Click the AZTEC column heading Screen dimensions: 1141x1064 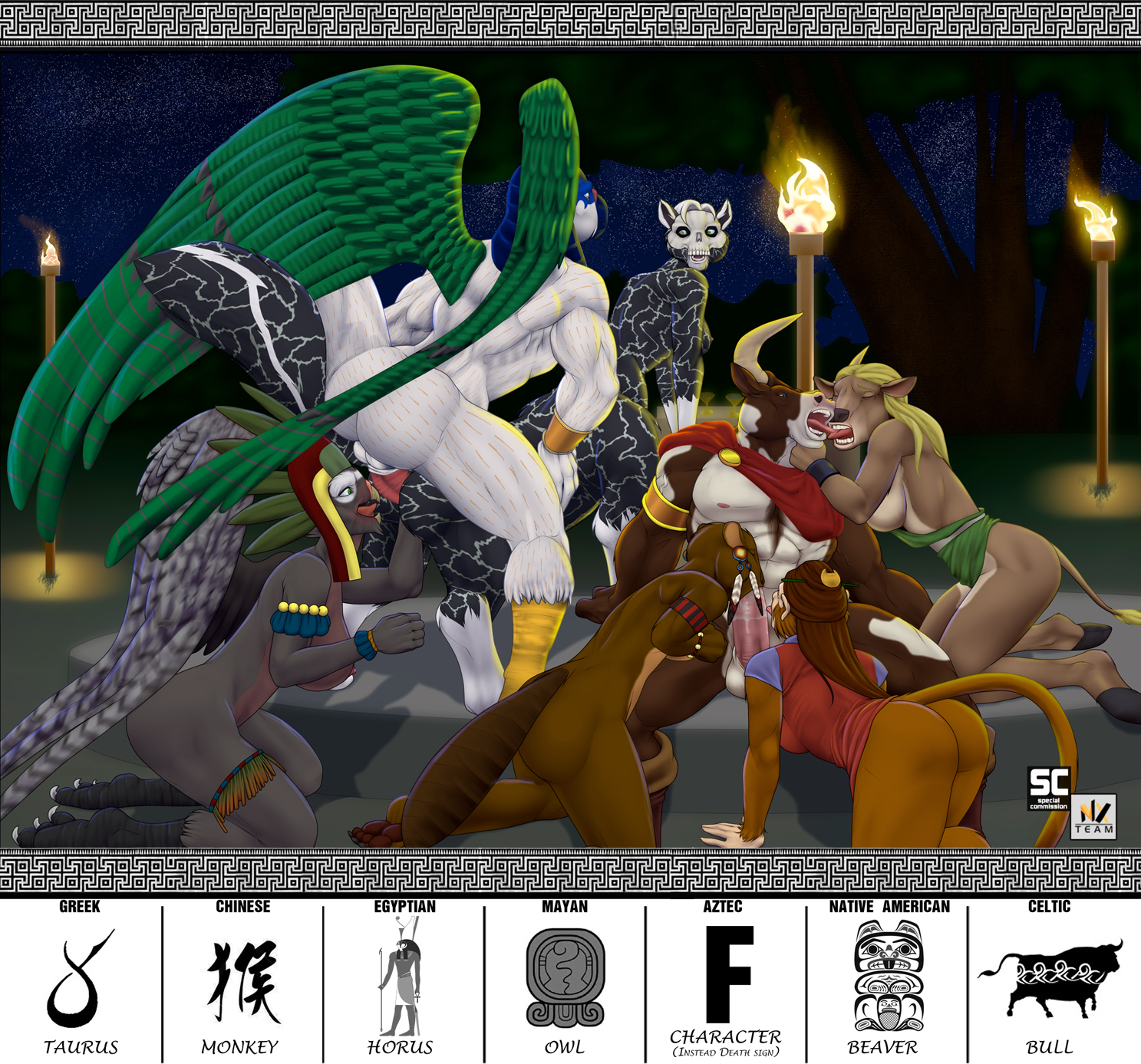click(x=723, y=907)
